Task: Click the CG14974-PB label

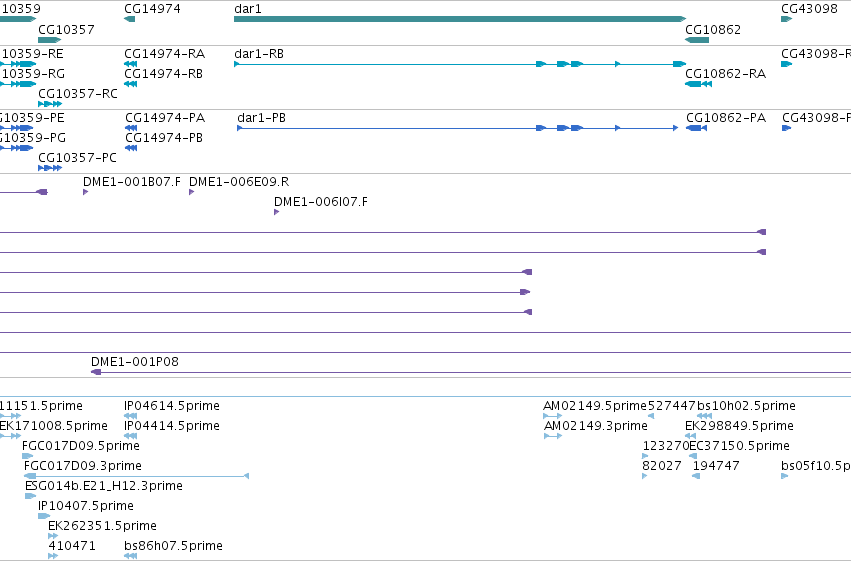Action: click(x=164, y=138)
